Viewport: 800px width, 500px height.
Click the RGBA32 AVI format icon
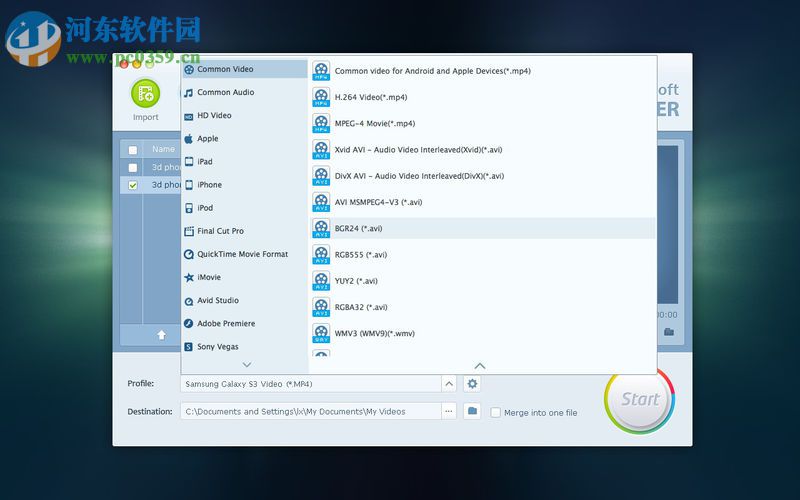point(321,307)
